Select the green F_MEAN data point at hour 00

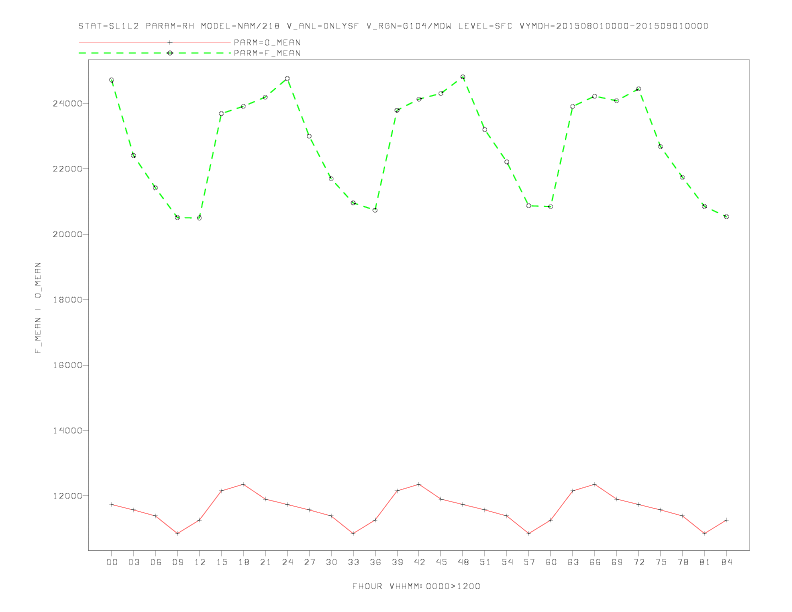click(x=112, y=80)
